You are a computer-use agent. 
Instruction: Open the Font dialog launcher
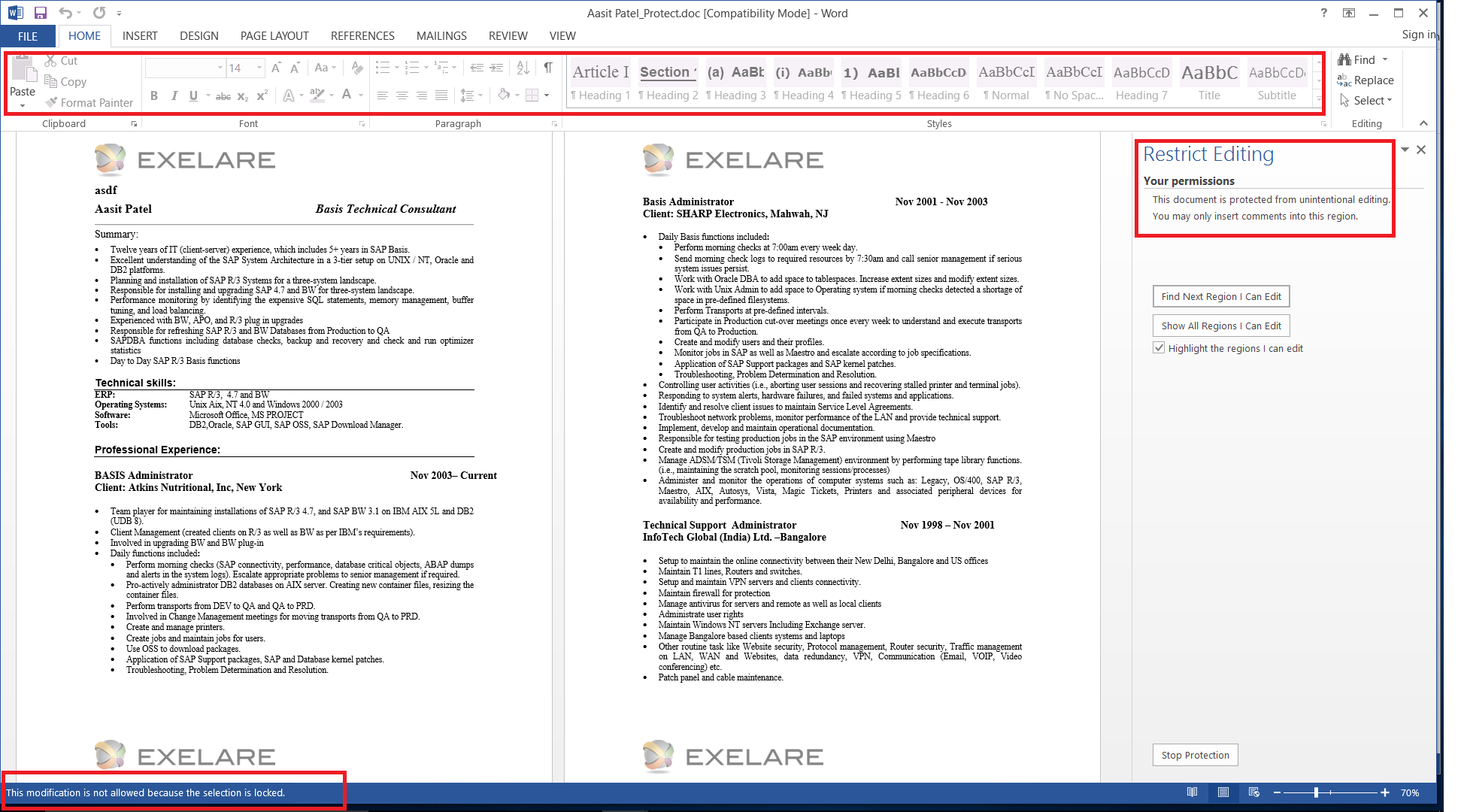tap(362, 124)
